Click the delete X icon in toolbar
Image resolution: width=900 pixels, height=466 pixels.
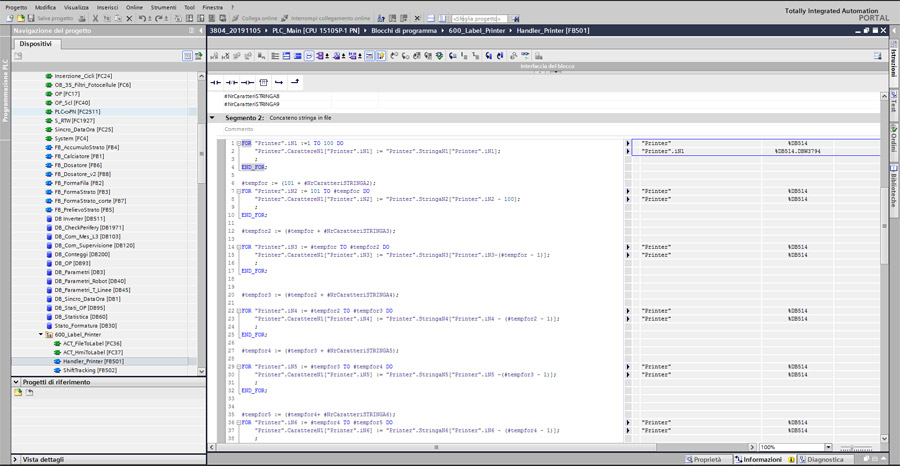click(129, 18)
